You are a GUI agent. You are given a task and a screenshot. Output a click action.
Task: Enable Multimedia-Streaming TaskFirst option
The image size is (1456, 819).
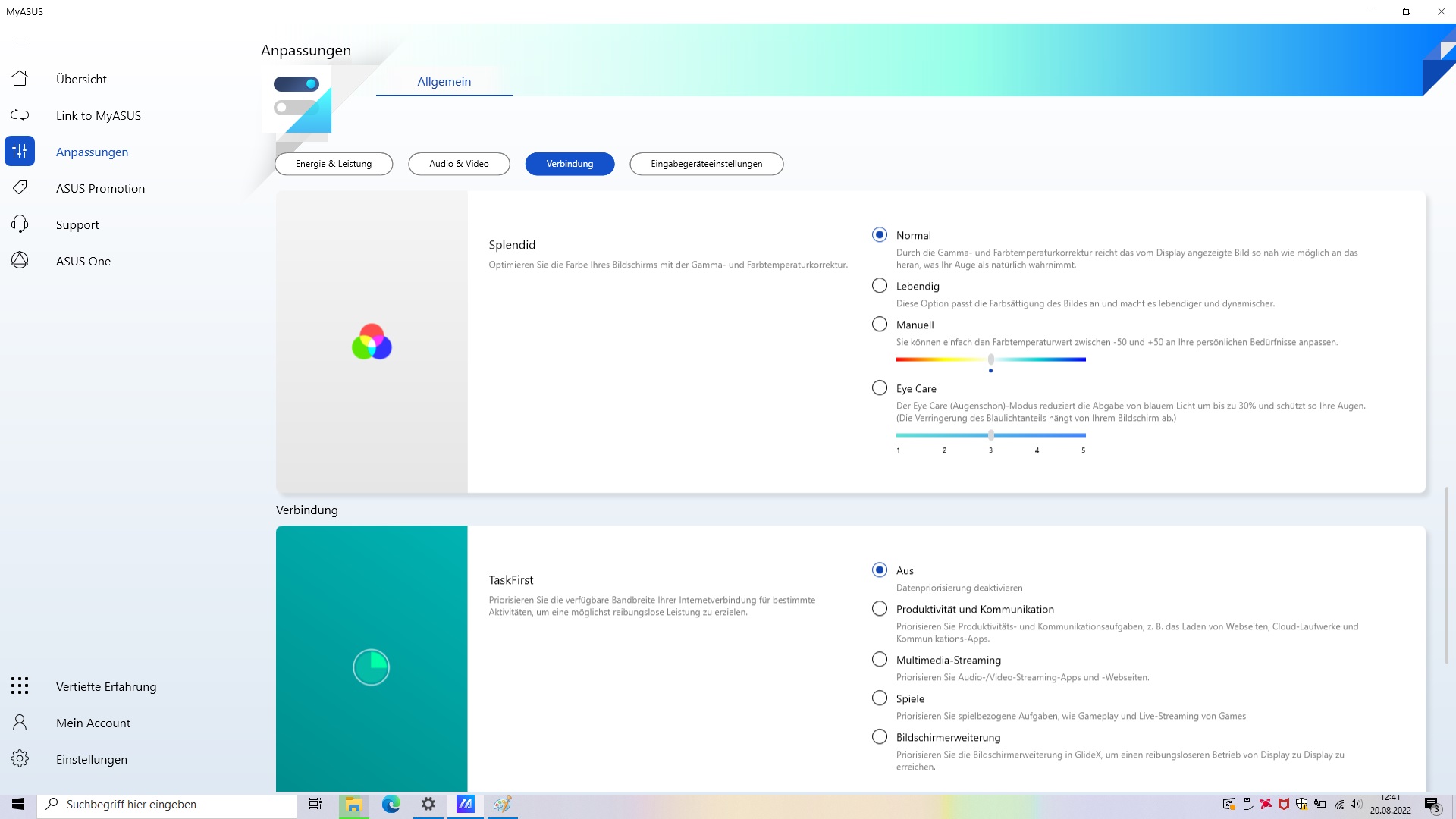point(880,660)
